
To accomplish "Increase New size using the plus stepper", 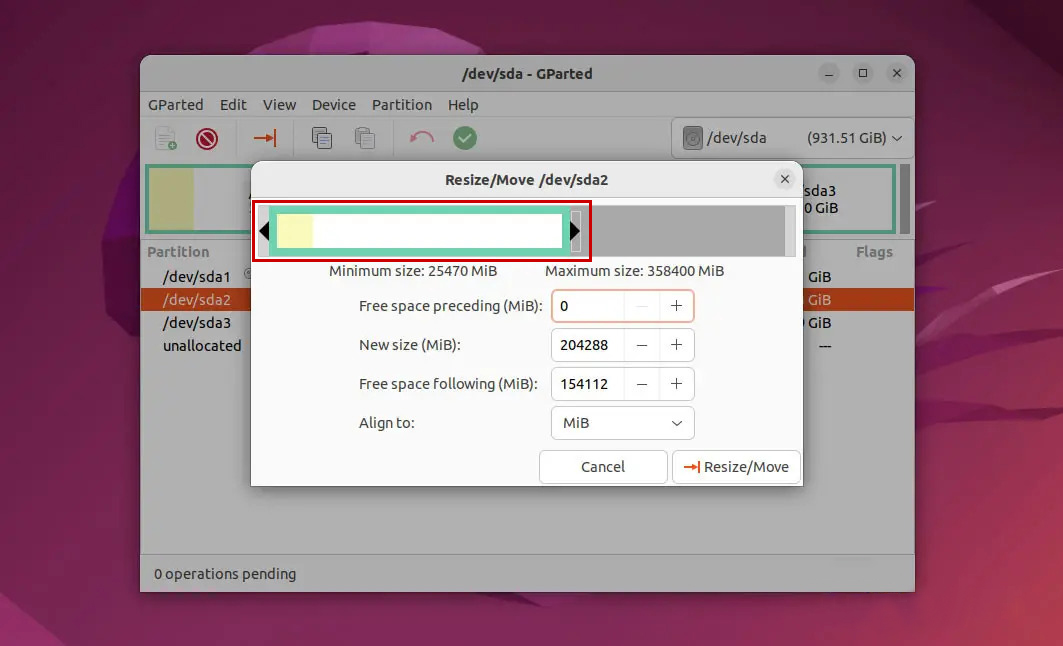I will tap(677, 345).
